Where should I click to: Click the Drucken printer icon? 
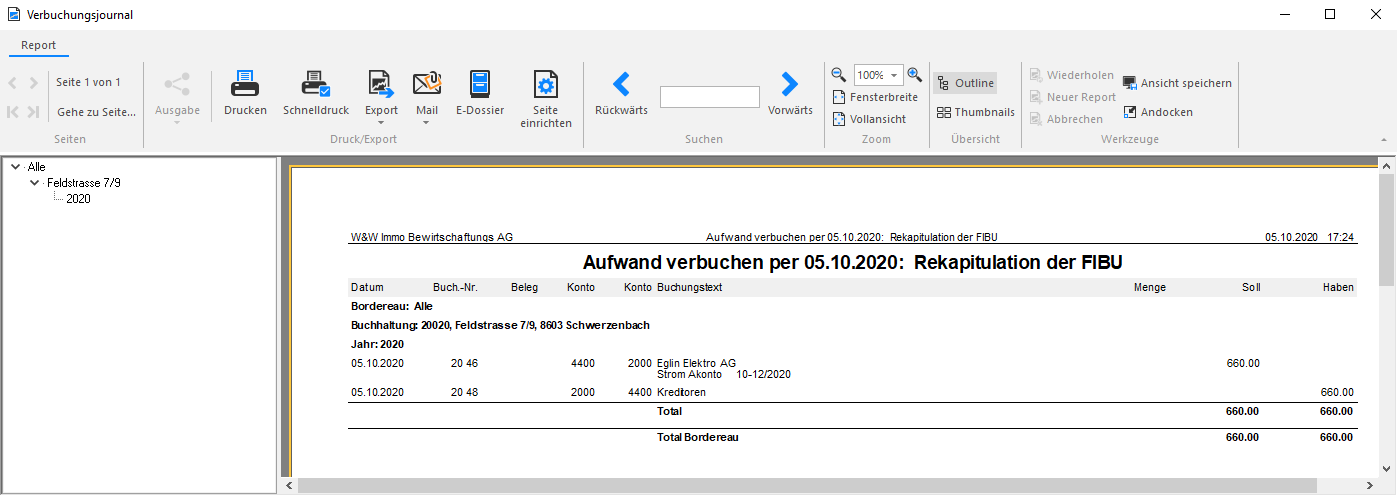245,84
